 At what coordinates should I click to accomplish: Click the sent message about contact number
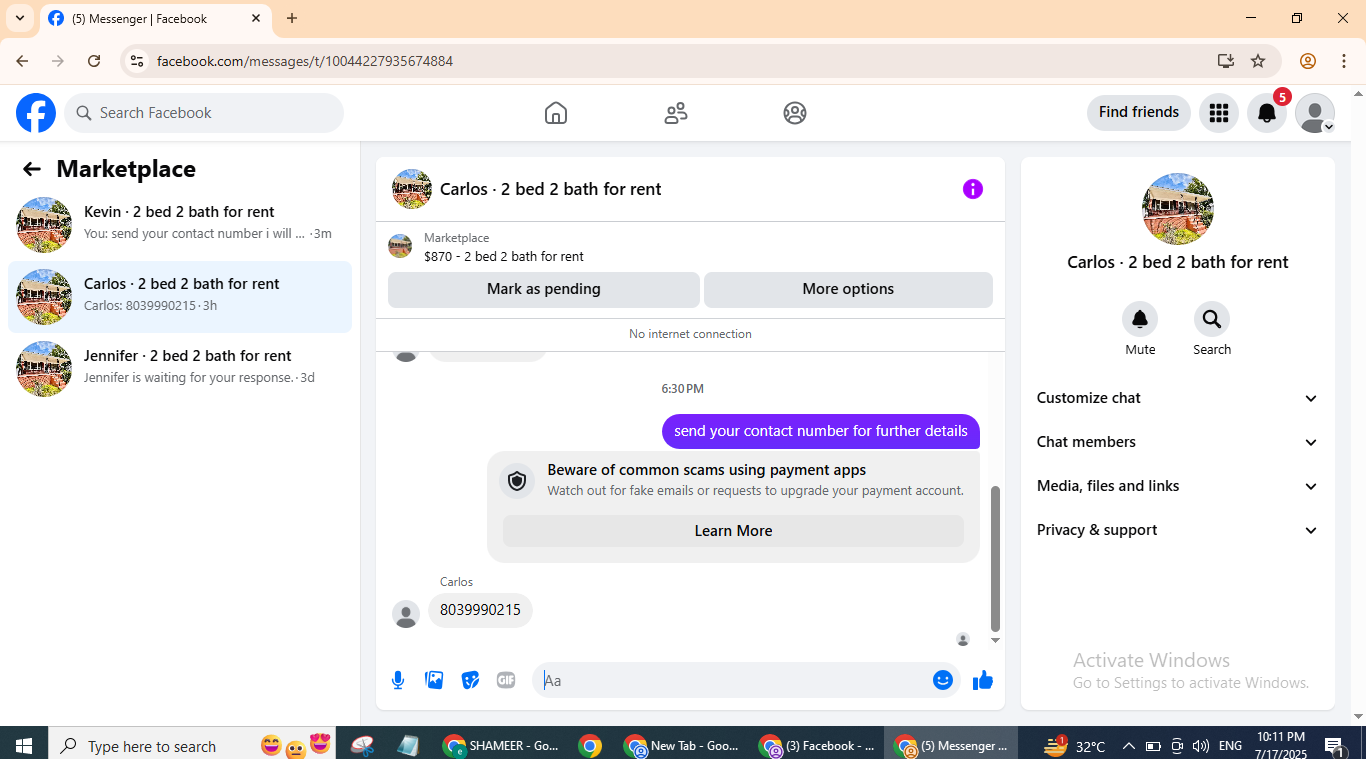(x=821, y=432)
